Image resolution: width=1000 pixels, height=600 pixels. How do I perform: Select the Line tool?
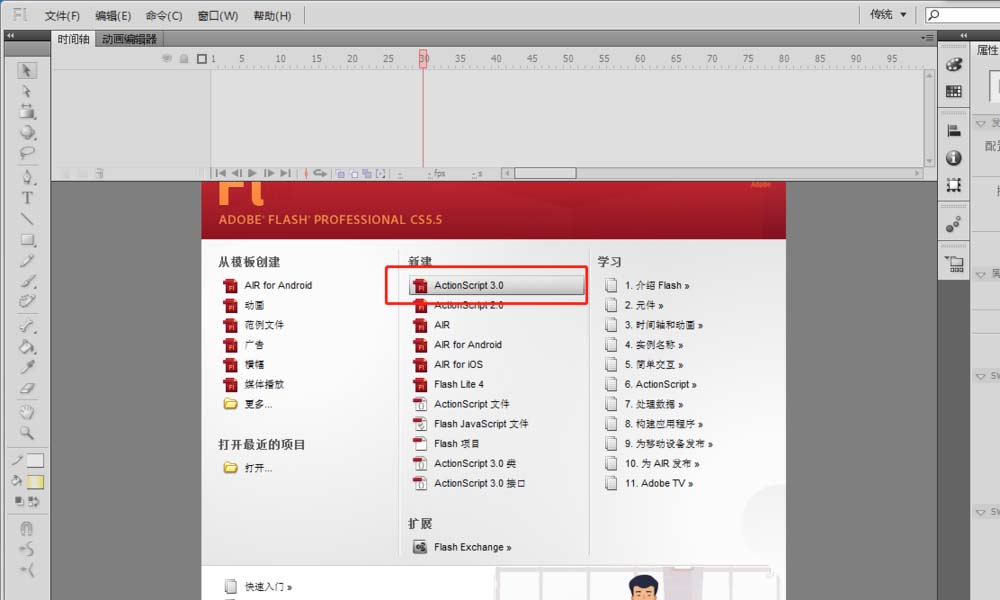point(26,219)
